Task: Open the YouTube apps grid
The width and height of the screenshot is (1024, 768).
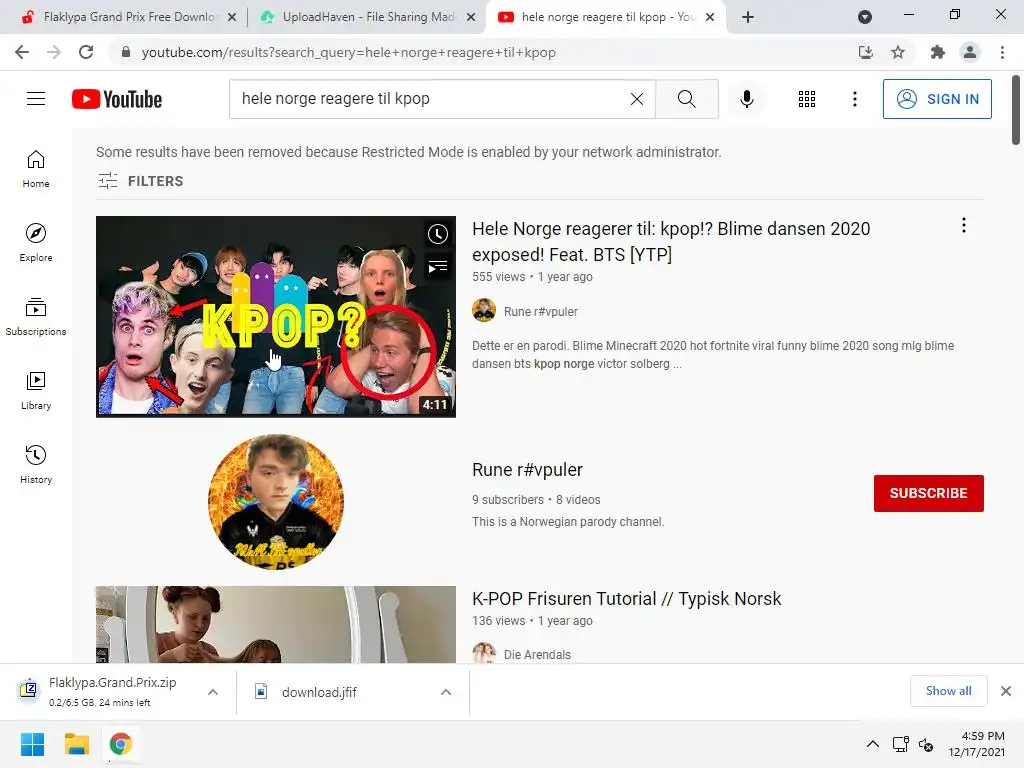Action: [807, 99]
